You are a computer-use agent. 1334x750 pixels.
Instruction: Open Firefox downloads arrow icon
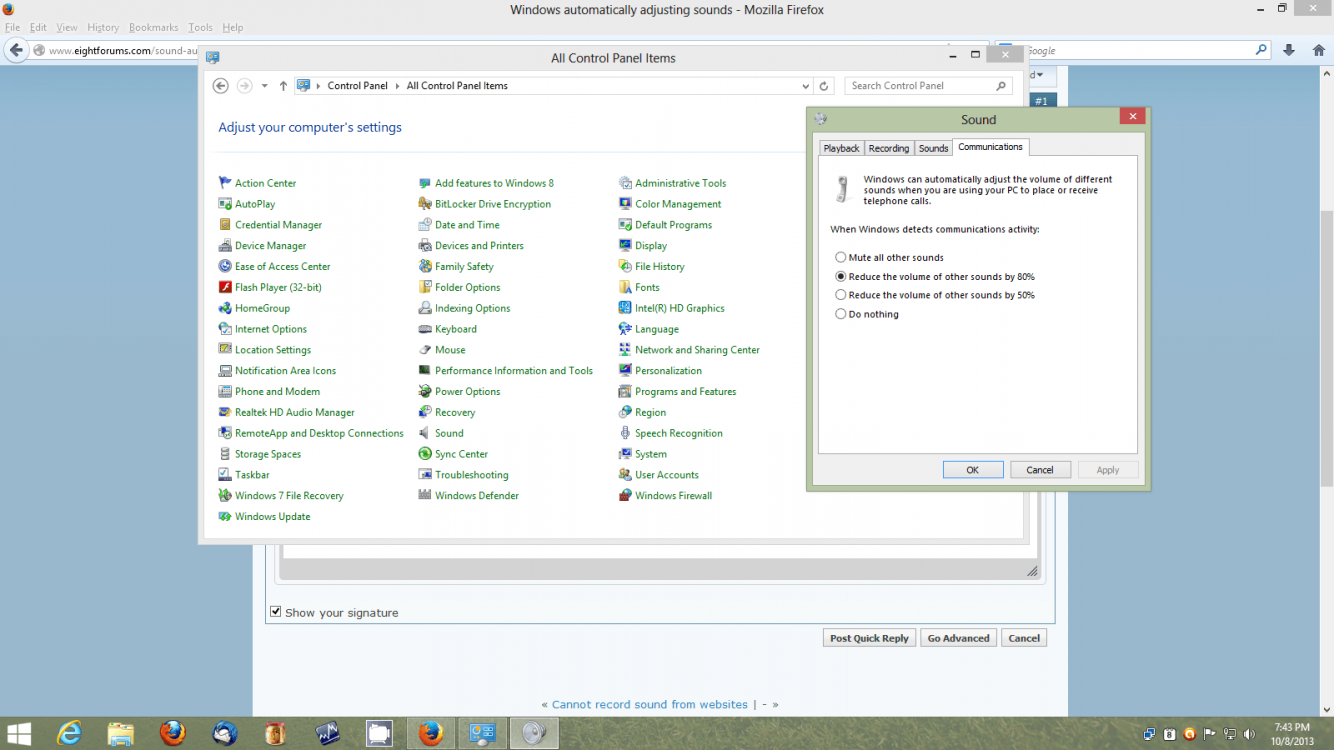1289,50
